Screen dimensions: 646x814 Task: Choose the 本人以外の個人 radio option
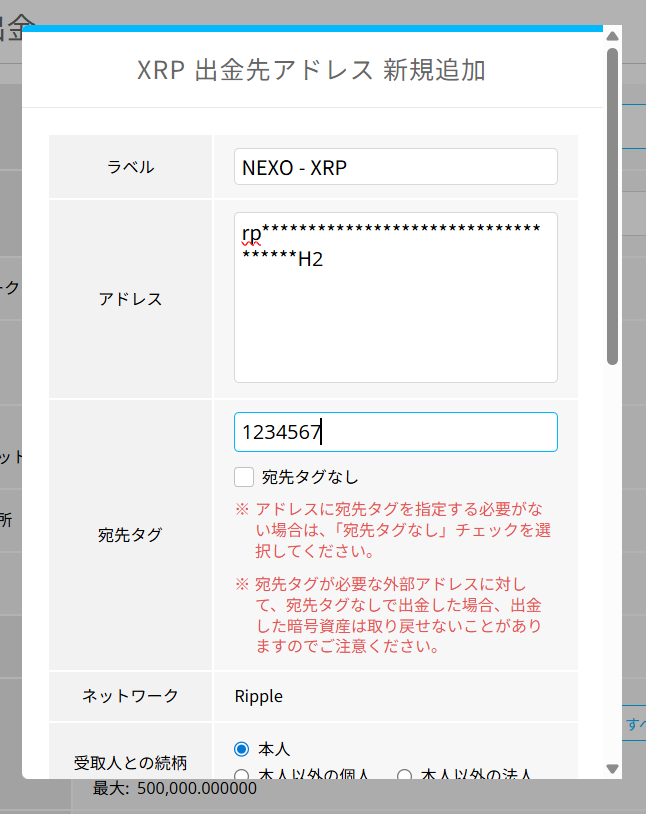point(242,775)
